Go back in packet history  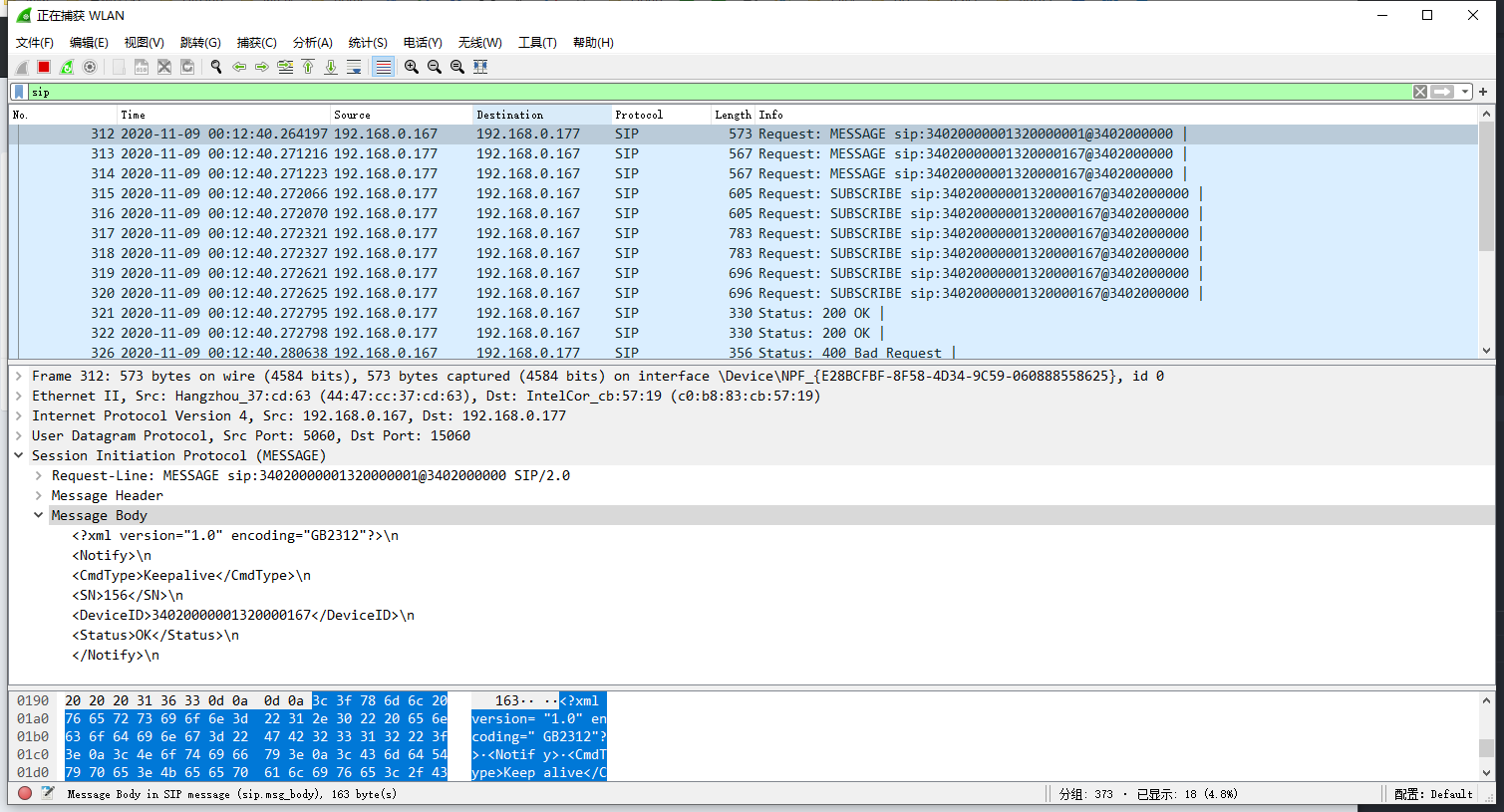point(239,67)
